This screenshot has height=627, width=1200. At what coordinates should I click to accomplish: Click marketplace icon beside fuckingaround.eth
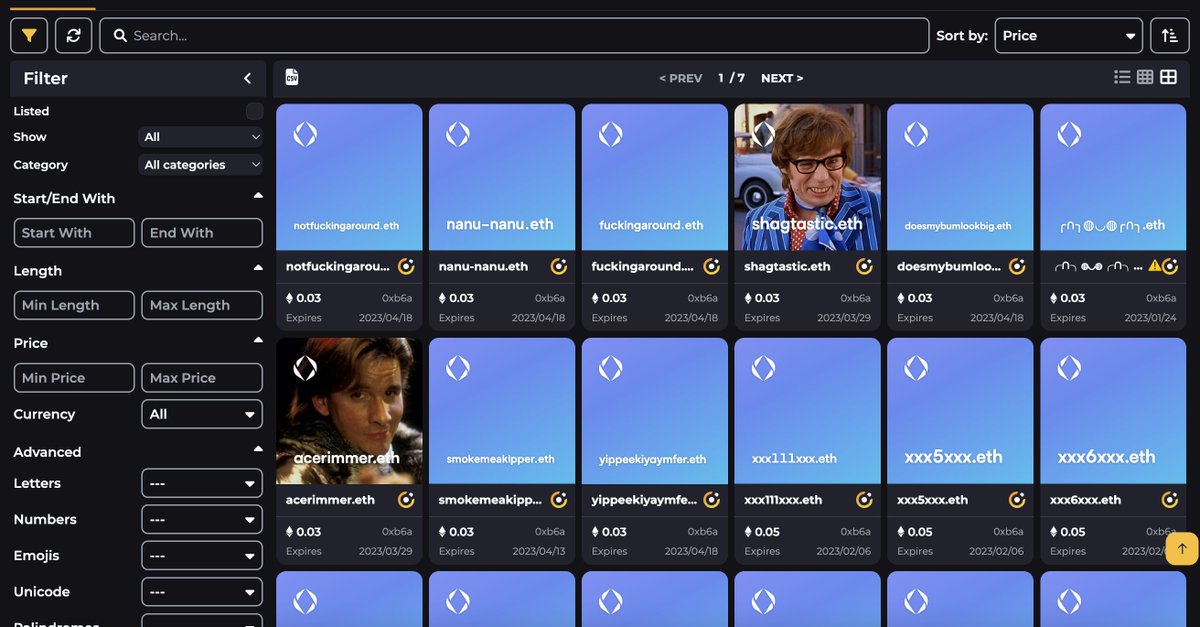point(712,266)
